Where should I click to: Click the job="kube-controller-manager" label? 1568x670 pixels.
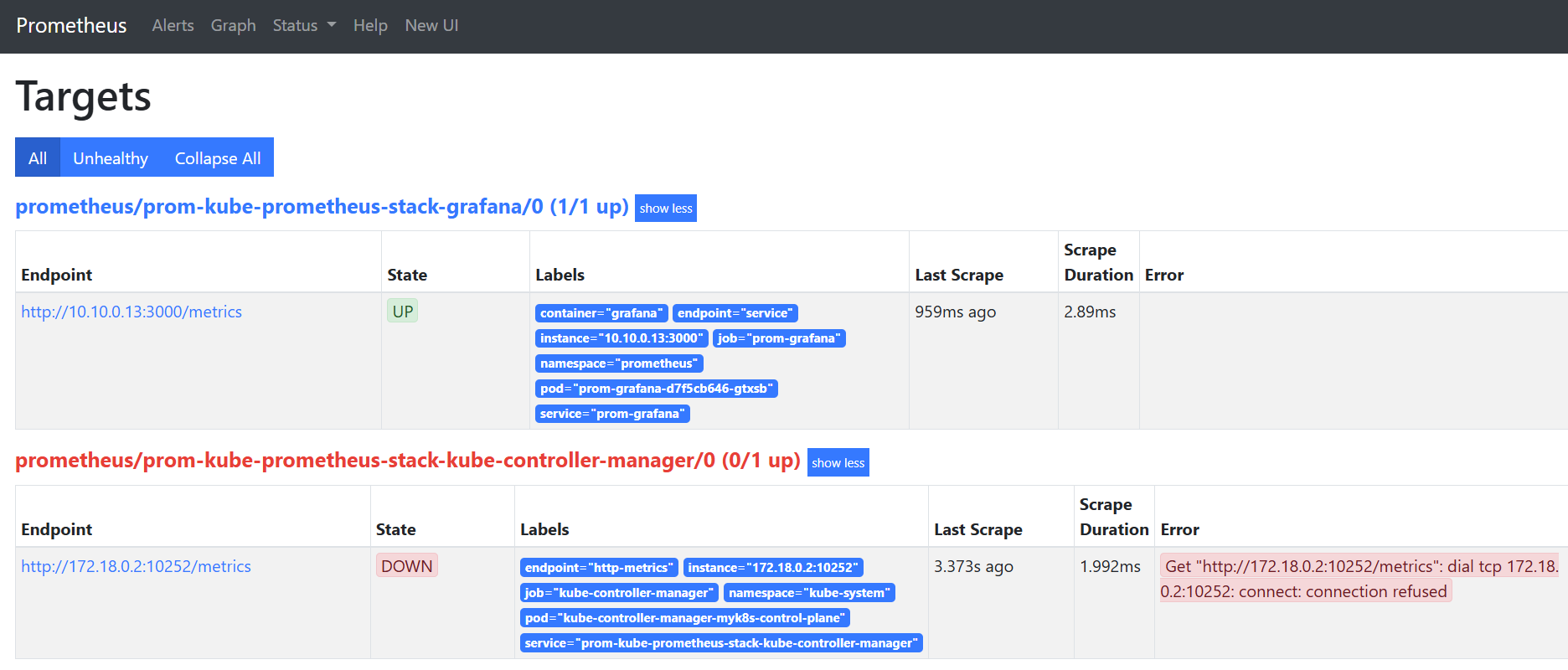coord(620,593)
